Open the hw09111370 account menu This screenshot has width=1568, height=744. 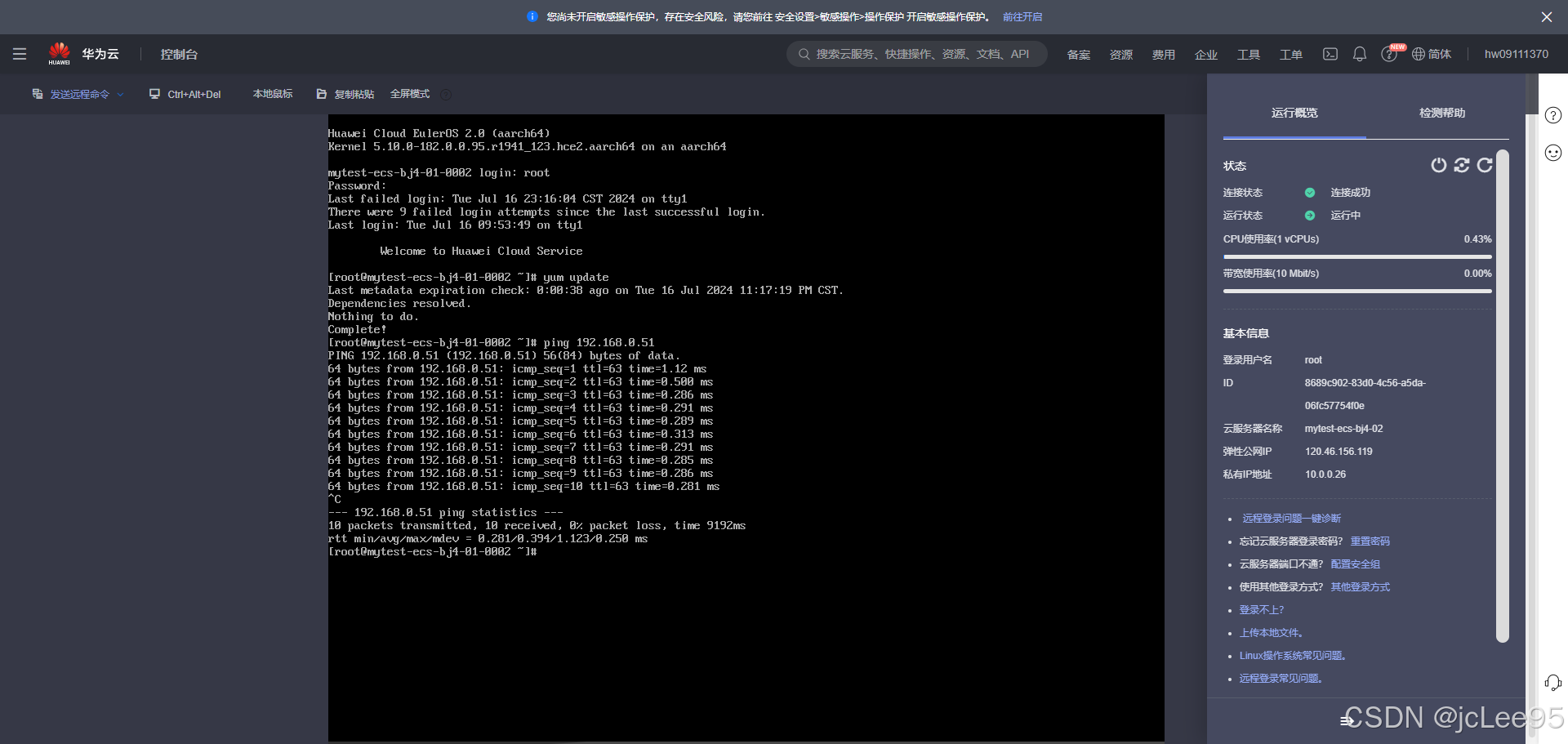click(1517, 54)
